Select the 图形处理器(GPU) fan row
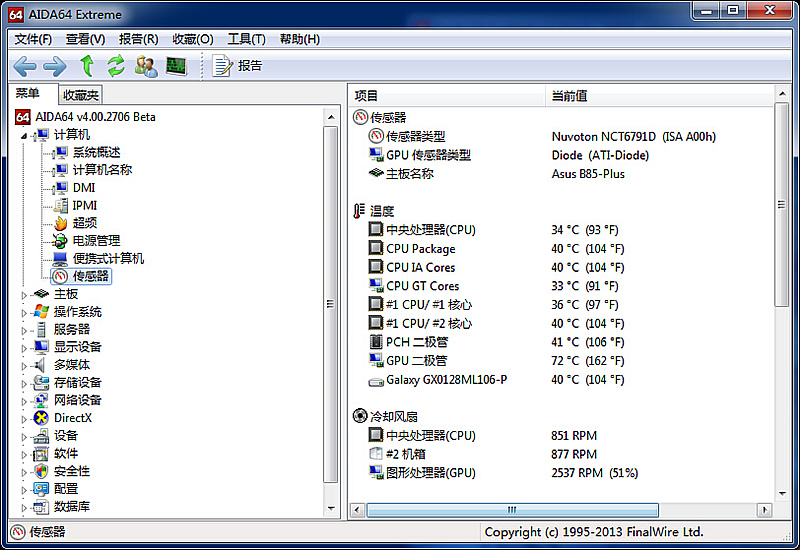 point(561,473)
